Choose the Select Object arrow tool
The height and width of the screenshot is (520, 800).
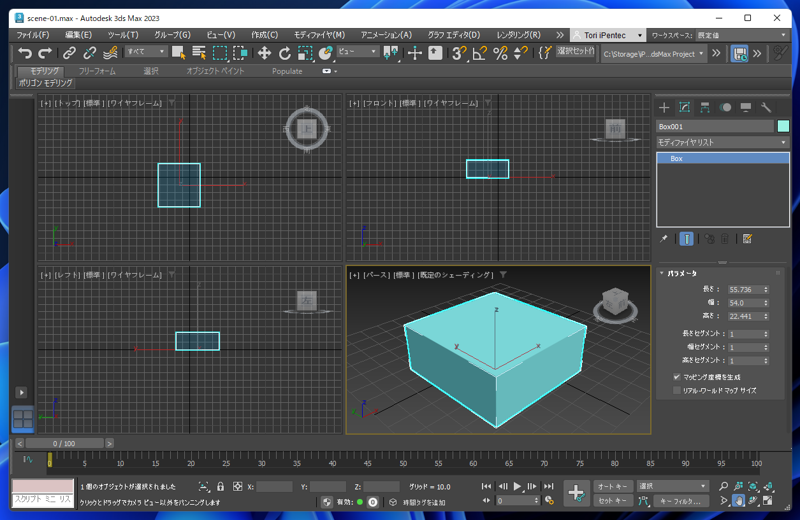pos(179,53)
